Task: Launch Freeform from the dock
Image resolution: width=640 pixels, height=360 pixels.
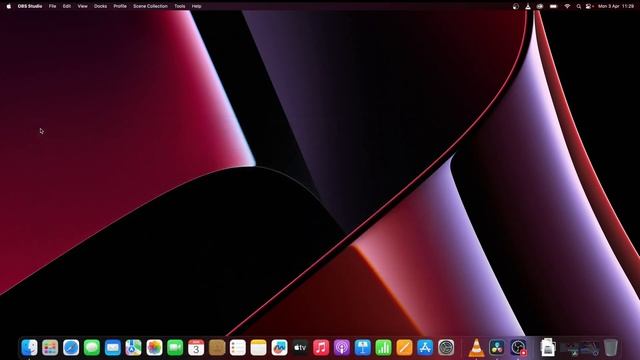Action: tap(279, 348)
